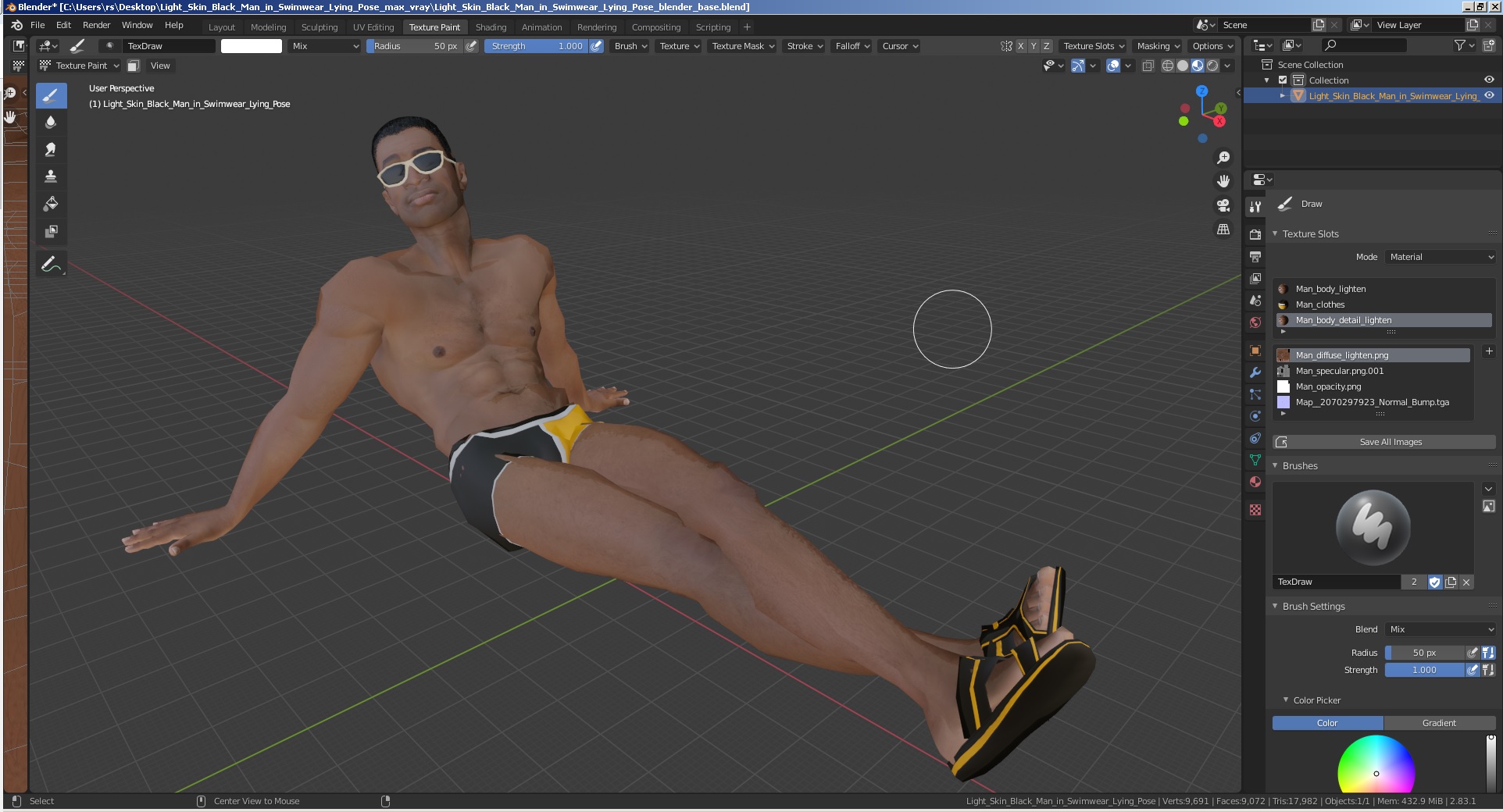The width and height of the screenshot is (1503, 812).
Task: Open Modifiers properties tab
Action: (1255, 372)
